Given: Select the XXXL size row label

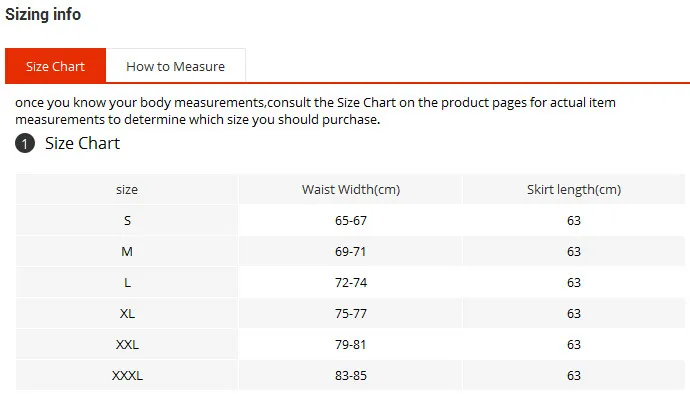Looking at the screenshot, I should click(127, 376).
